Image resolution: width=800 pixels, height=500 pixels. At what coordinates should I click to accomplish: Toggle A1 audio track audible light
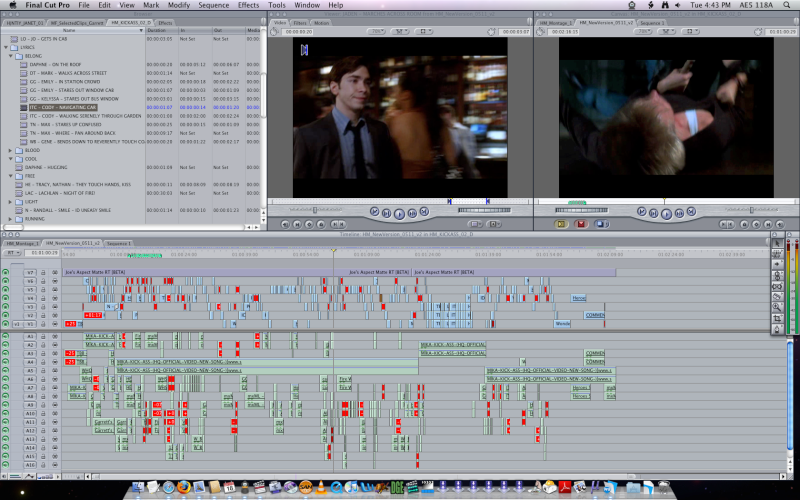(6, 336)
